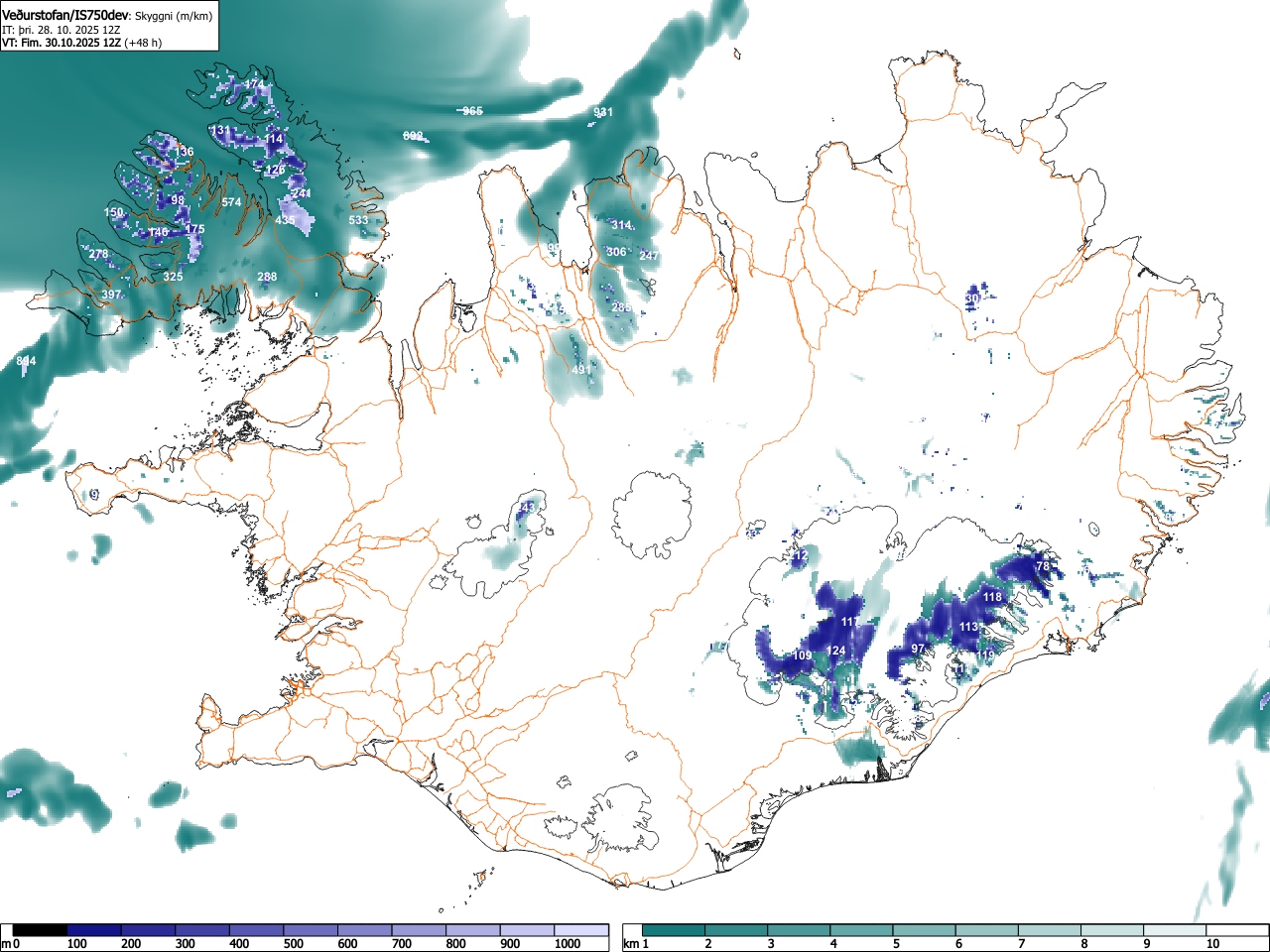Image resolution: width=1270 pixels, height=952 pixels.
Task: Click the 136 value in the Westfjords
Action: [x=185, y=152]
